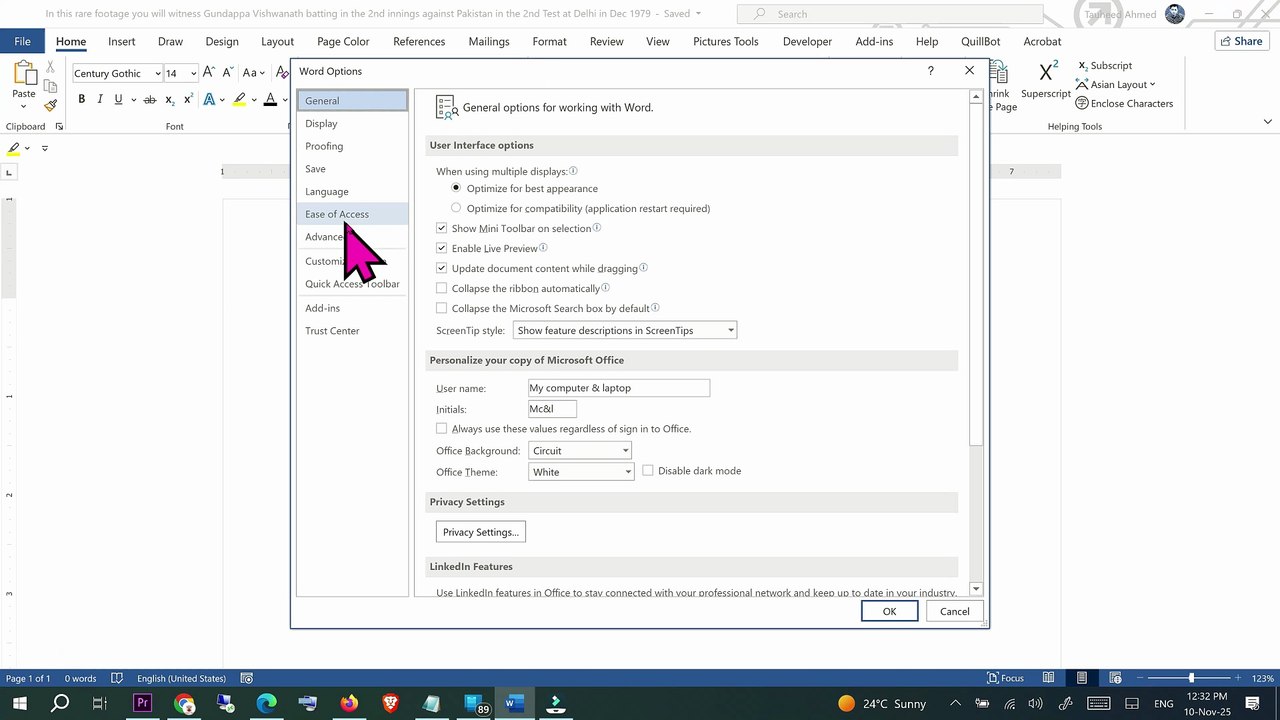Open Brave browser from the taskbar
Screen dimensions: 1280x720
pos(390,703)
